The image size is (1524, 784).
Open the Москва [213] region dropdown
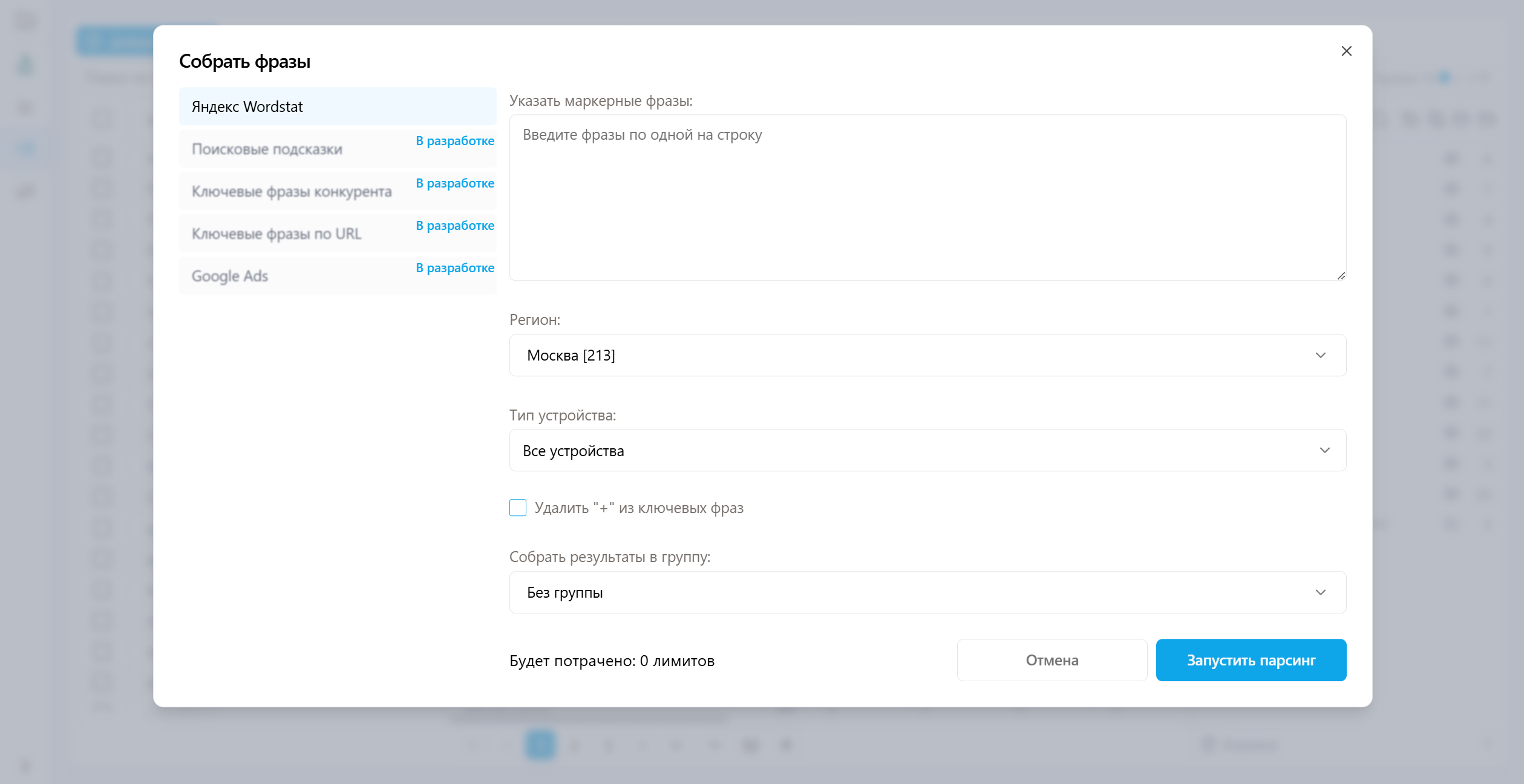tap(908, 355)
